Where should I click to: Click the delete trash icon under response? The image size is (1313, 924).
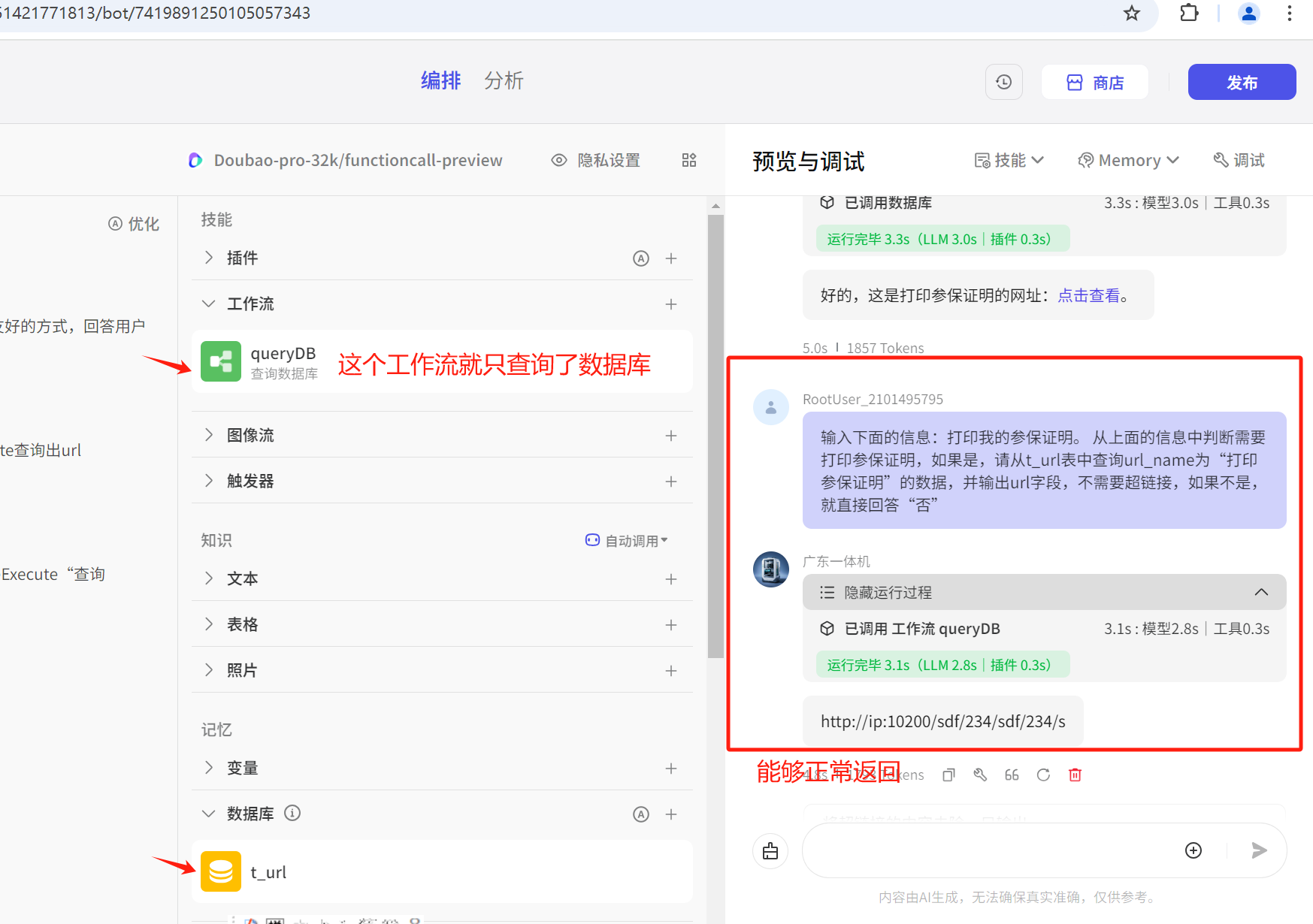(1075, 775)
